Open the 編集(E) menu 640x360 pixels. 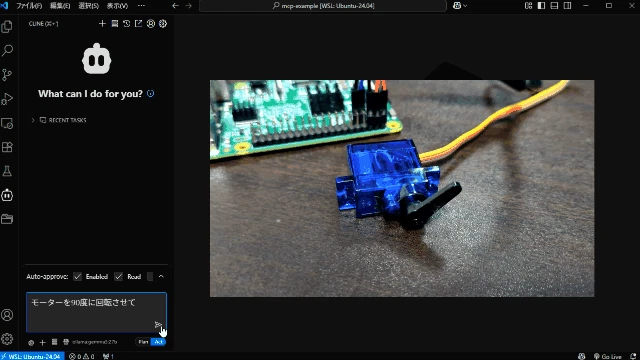60,6
